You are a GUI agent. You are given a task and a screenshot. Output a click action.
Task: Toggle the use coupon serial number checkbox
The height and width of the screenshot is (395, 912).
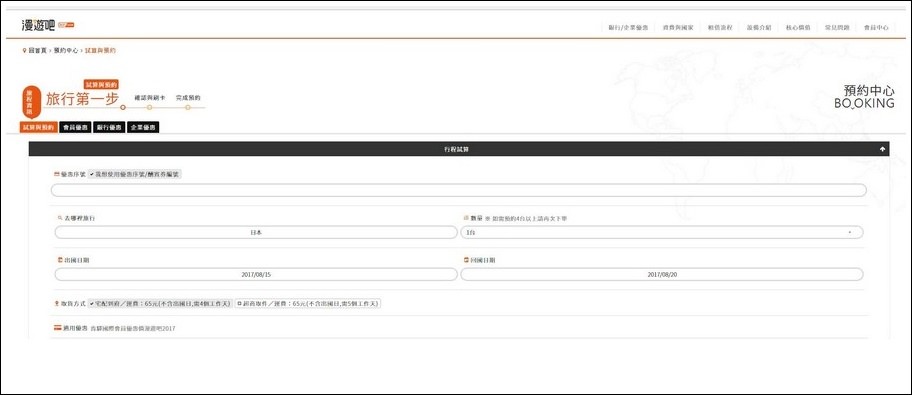(134, 174)
